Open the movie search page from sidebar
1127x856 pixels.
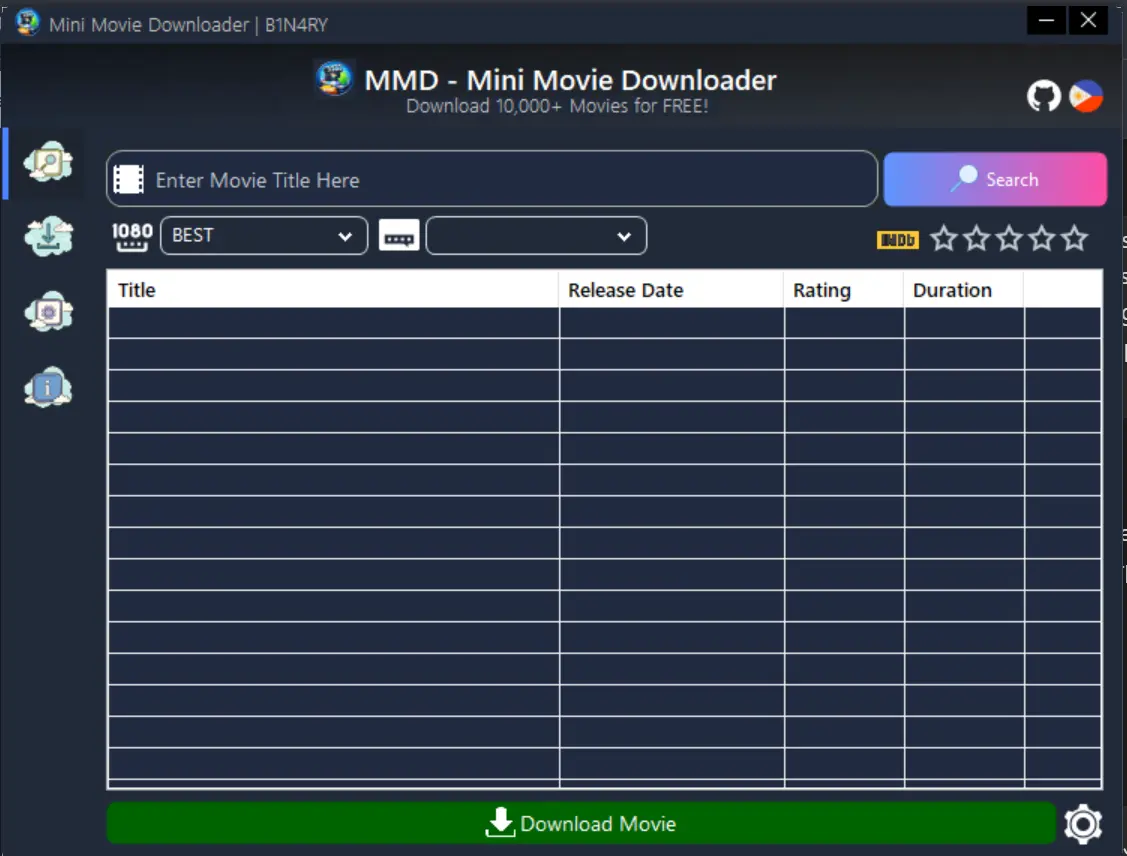click(48, 162)
